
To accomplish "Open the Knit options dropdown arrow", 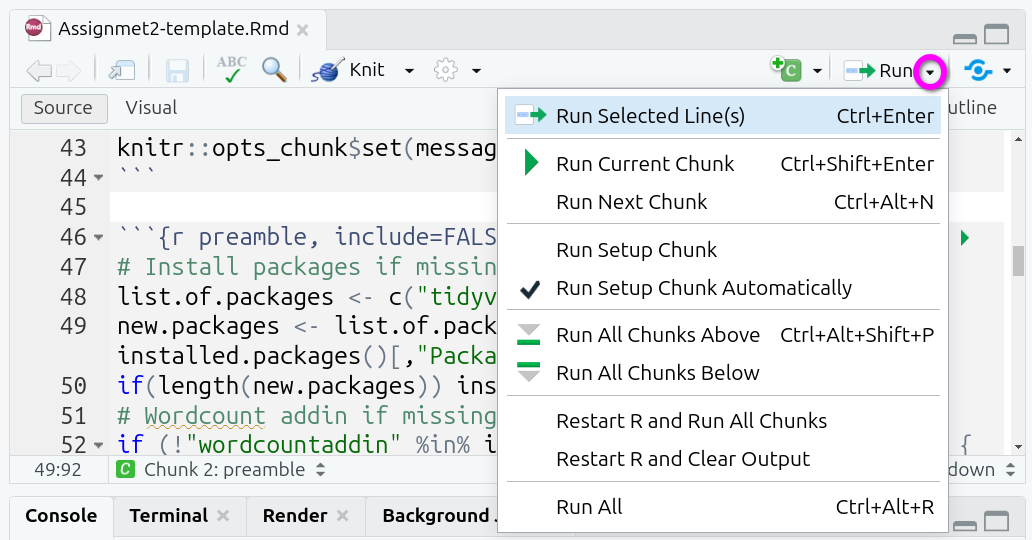I will click(x=409, y=70).
